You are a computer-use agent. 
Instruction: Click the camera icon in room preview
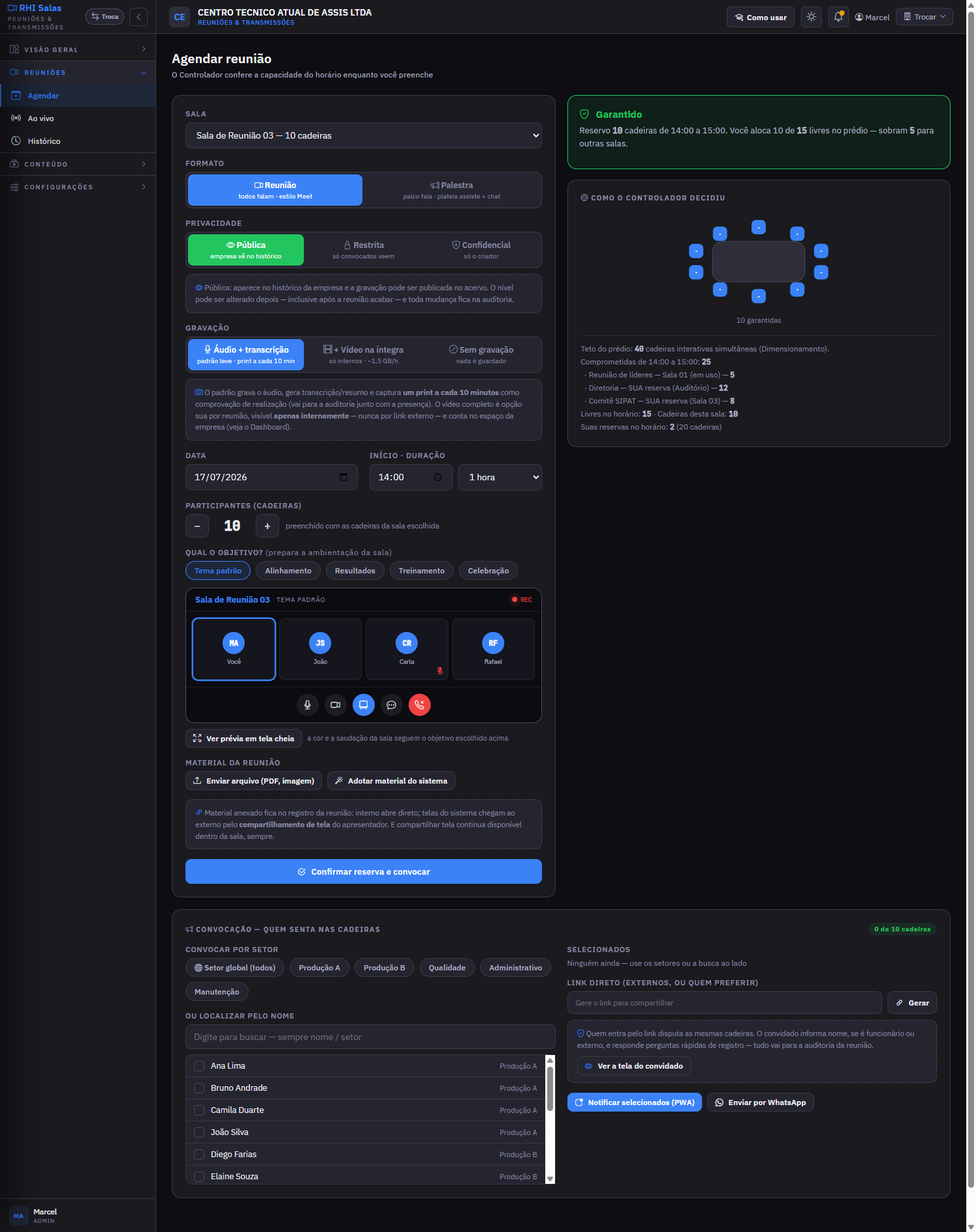click(x=336, y=705)
